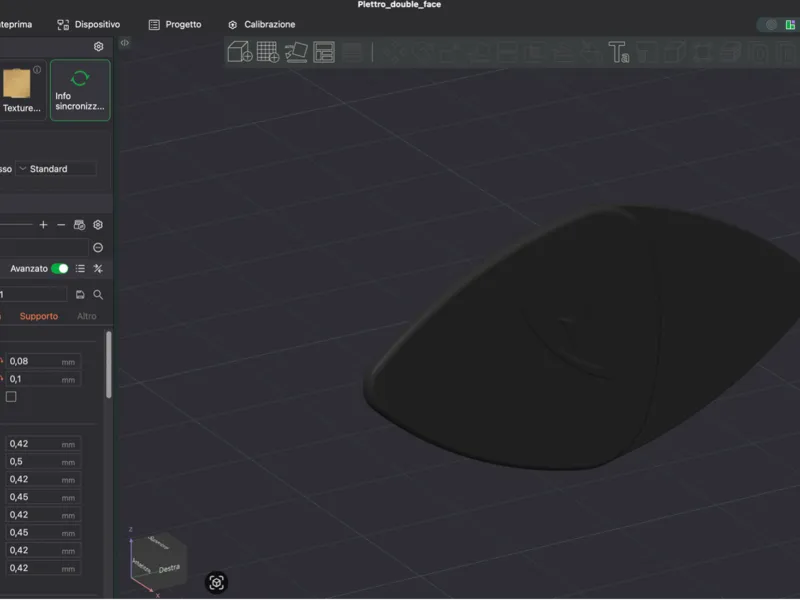Image resolution: width=800 pixels, height=600 pixels.
Task: Click the search icon in process settings
Action: (x=98, y=294)
